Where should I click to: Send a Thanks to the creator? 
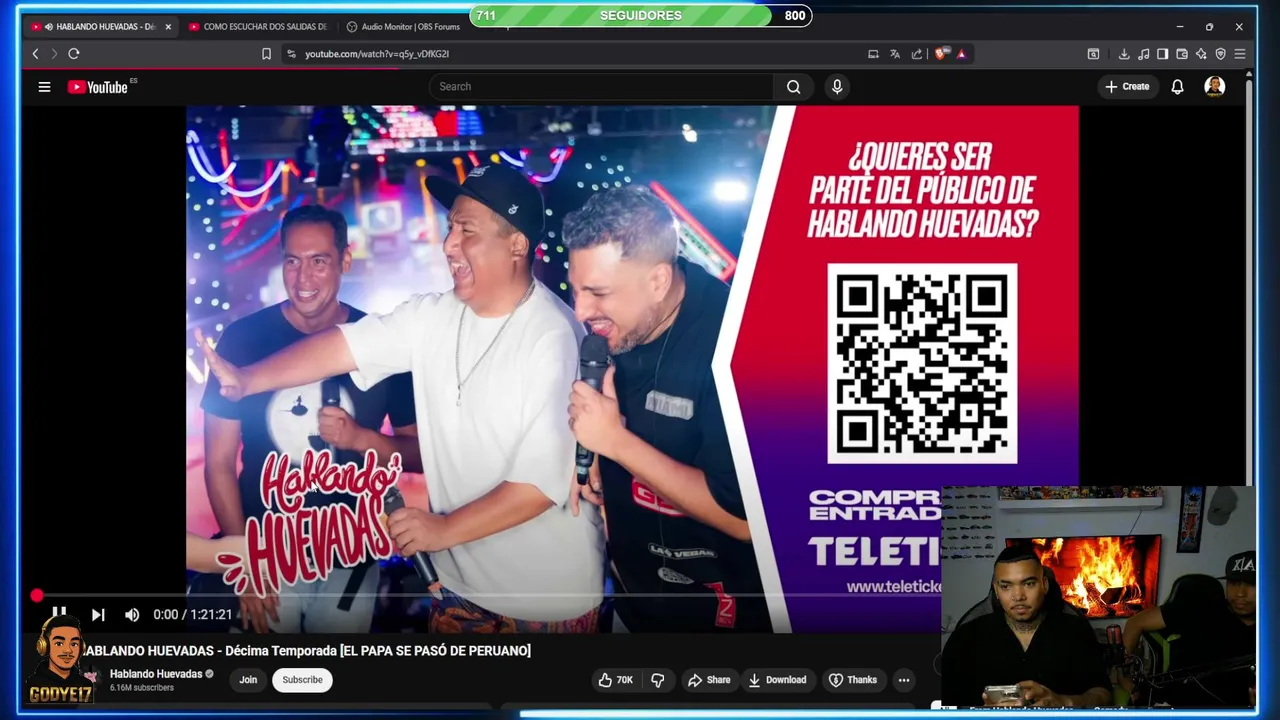tap(852, 680)
